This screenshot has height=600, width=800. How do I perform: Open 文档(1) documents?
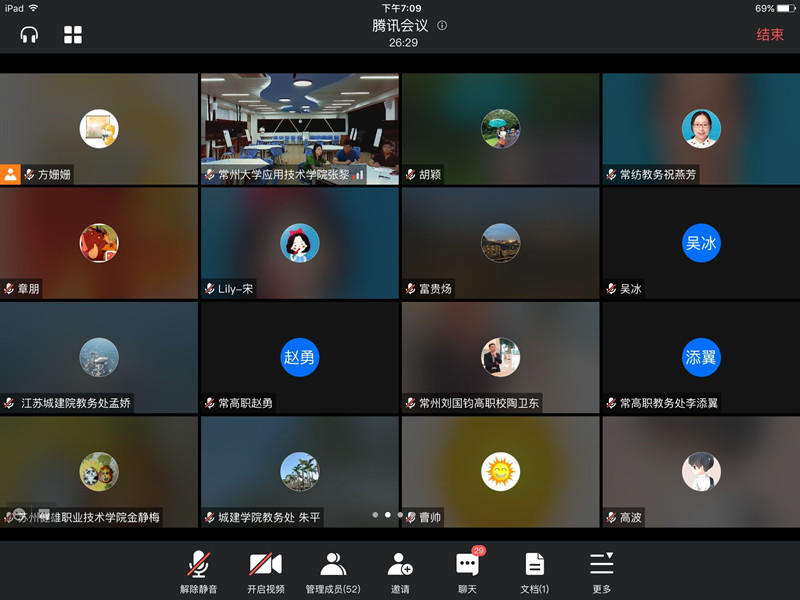click(535, 572)
